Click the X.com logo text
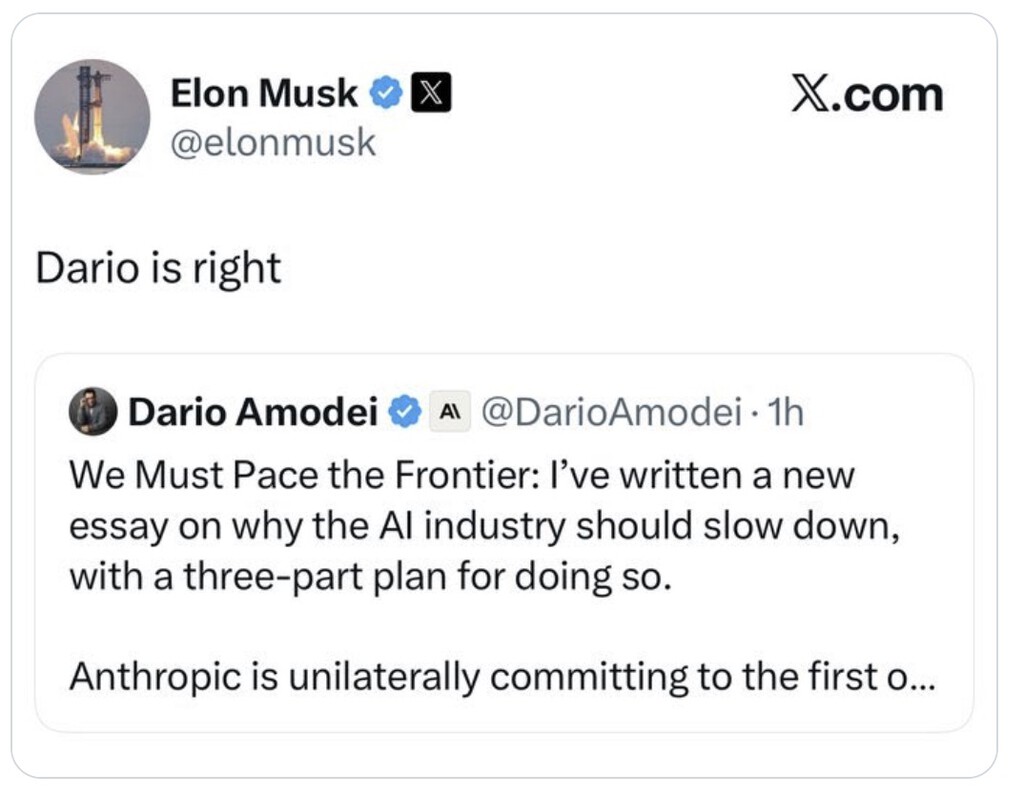 point(867,94)
